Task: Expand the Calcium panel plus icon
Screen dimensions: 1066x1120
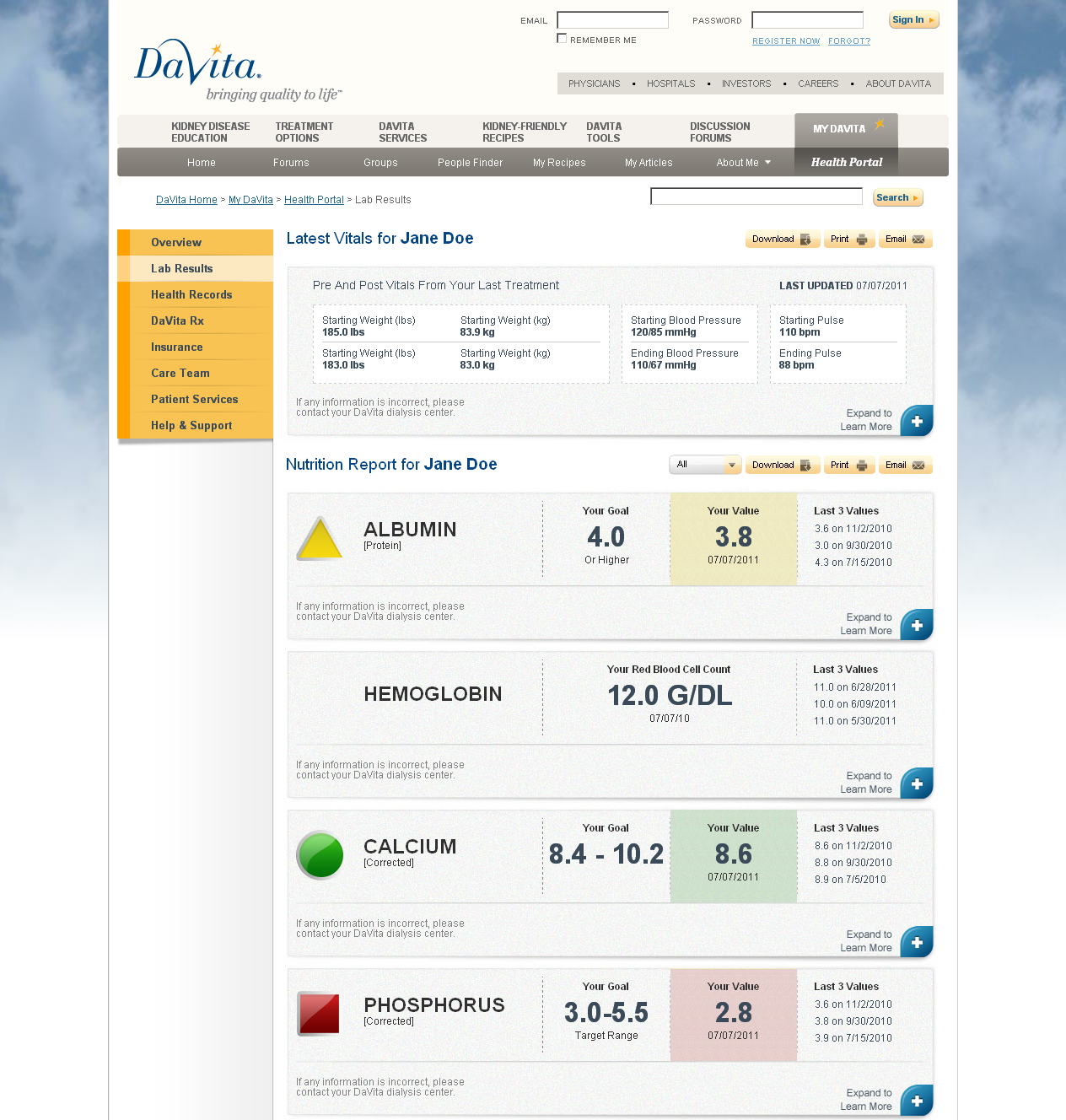Action: point(917,941)
